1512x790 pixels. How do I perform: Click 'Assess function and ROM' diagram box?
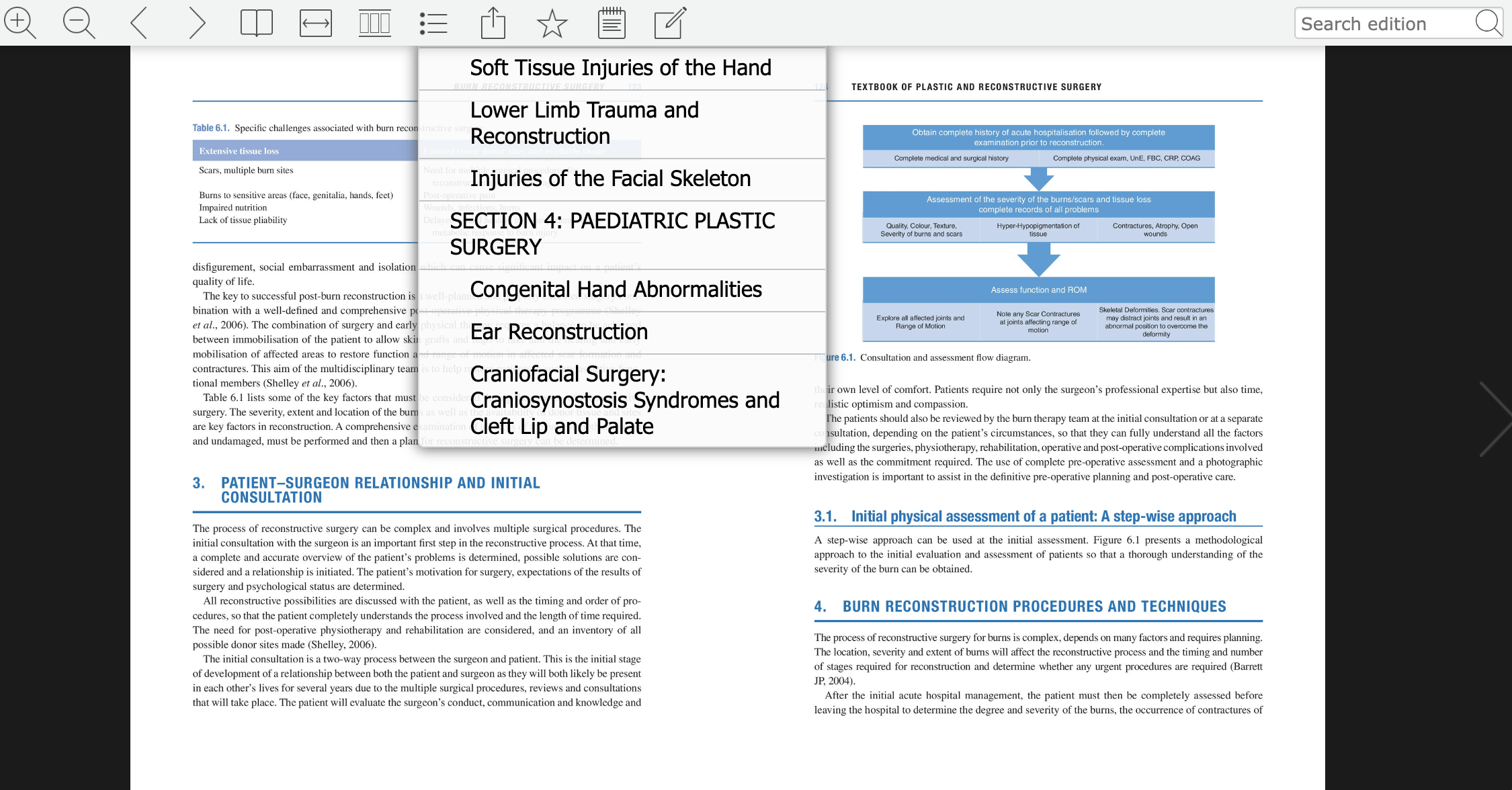pyautogui.click(x=1038, y=290)
